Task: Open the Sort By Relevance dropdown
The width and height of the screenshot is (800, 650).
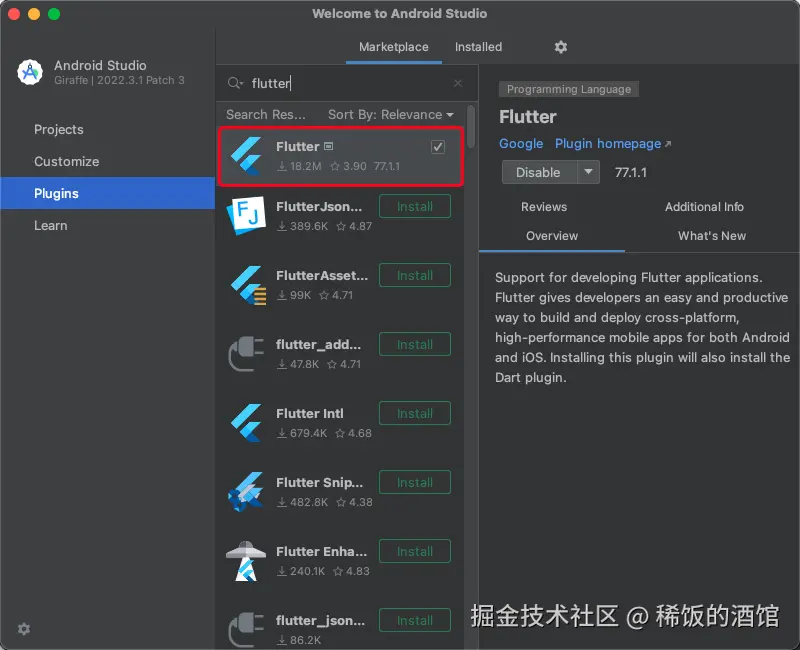Action: click(390, 115)
